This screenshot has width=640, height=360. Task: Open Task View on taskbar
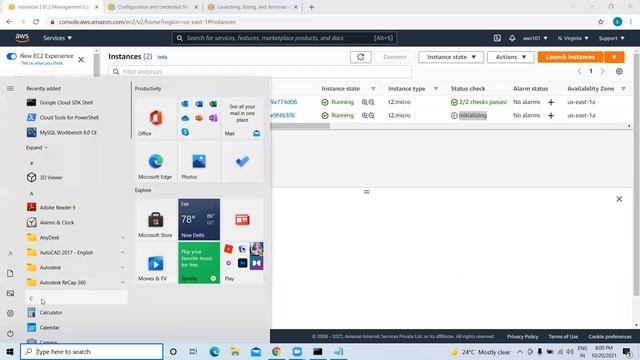[193, 351]
